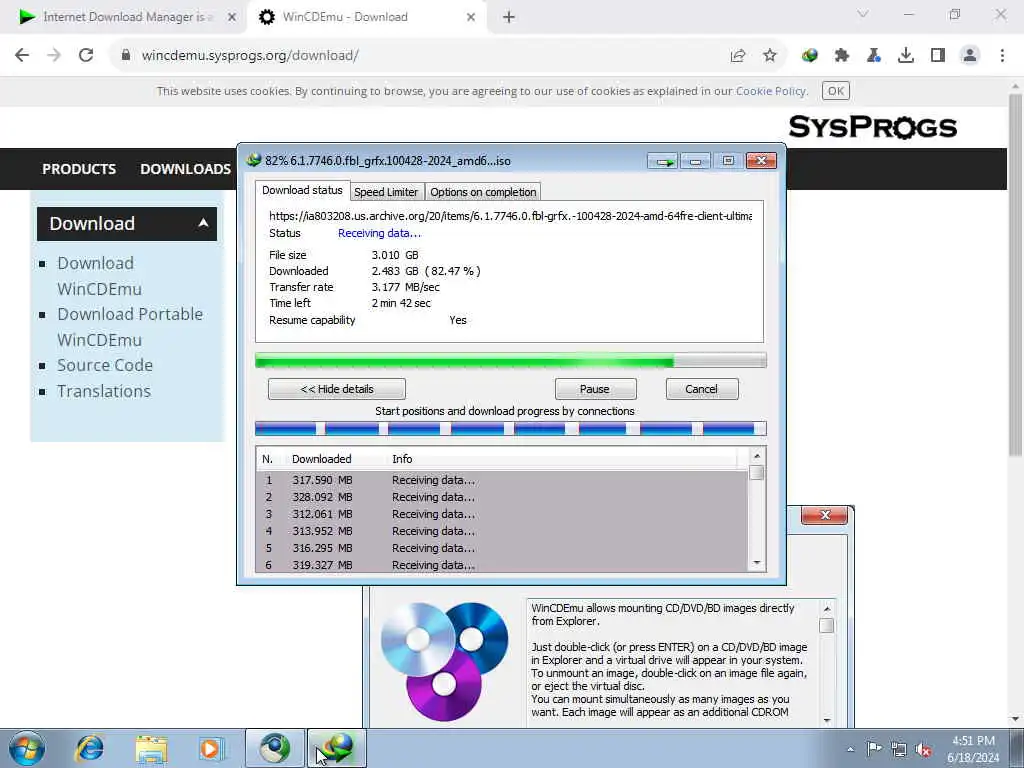The height and width of the screenshot is (768, 1024).
Task: Click the Downloaded column header
Action: (321, 459)
